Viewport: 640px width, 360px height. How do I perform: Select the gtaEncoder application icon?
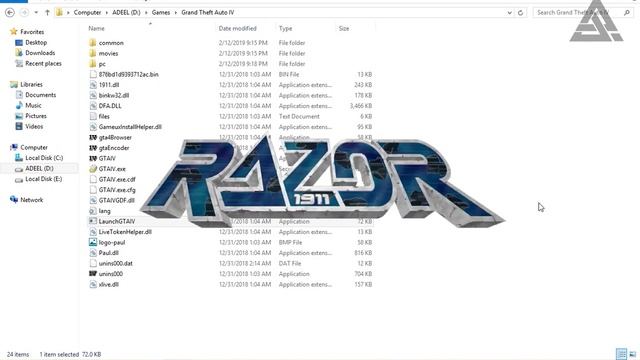(93, 148)
